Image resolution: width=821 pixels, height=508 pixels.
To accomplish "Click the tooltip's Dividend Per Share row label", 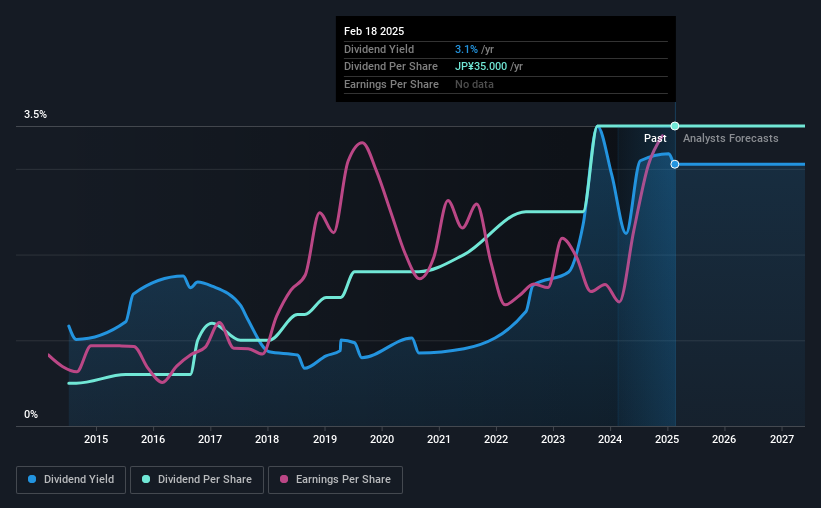I will coord(391,67).
